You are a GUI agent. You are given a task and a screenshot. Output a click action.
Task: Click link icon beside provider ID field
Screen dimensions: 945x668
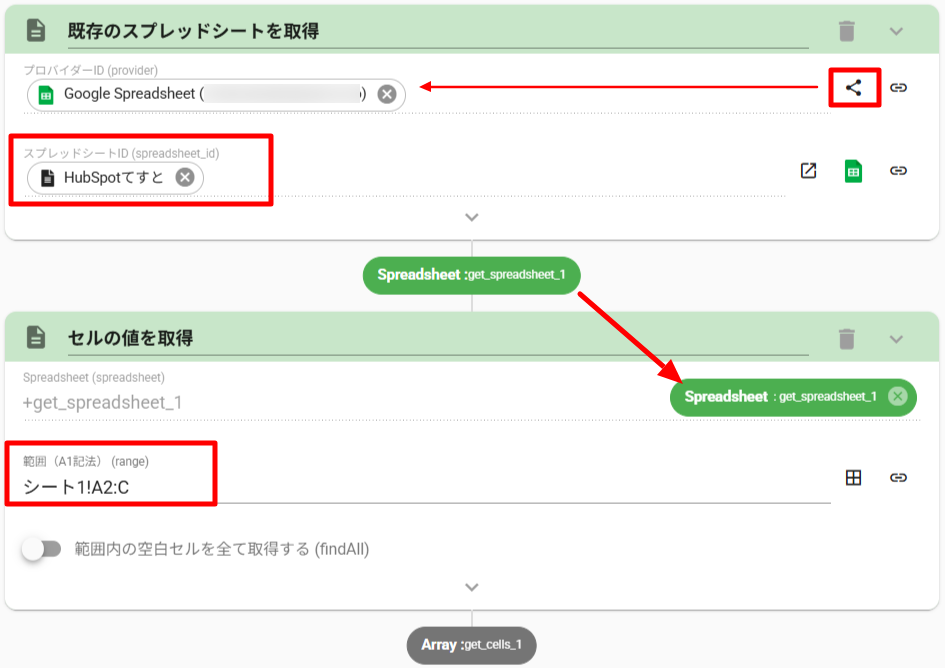click(x=898, y=88)
